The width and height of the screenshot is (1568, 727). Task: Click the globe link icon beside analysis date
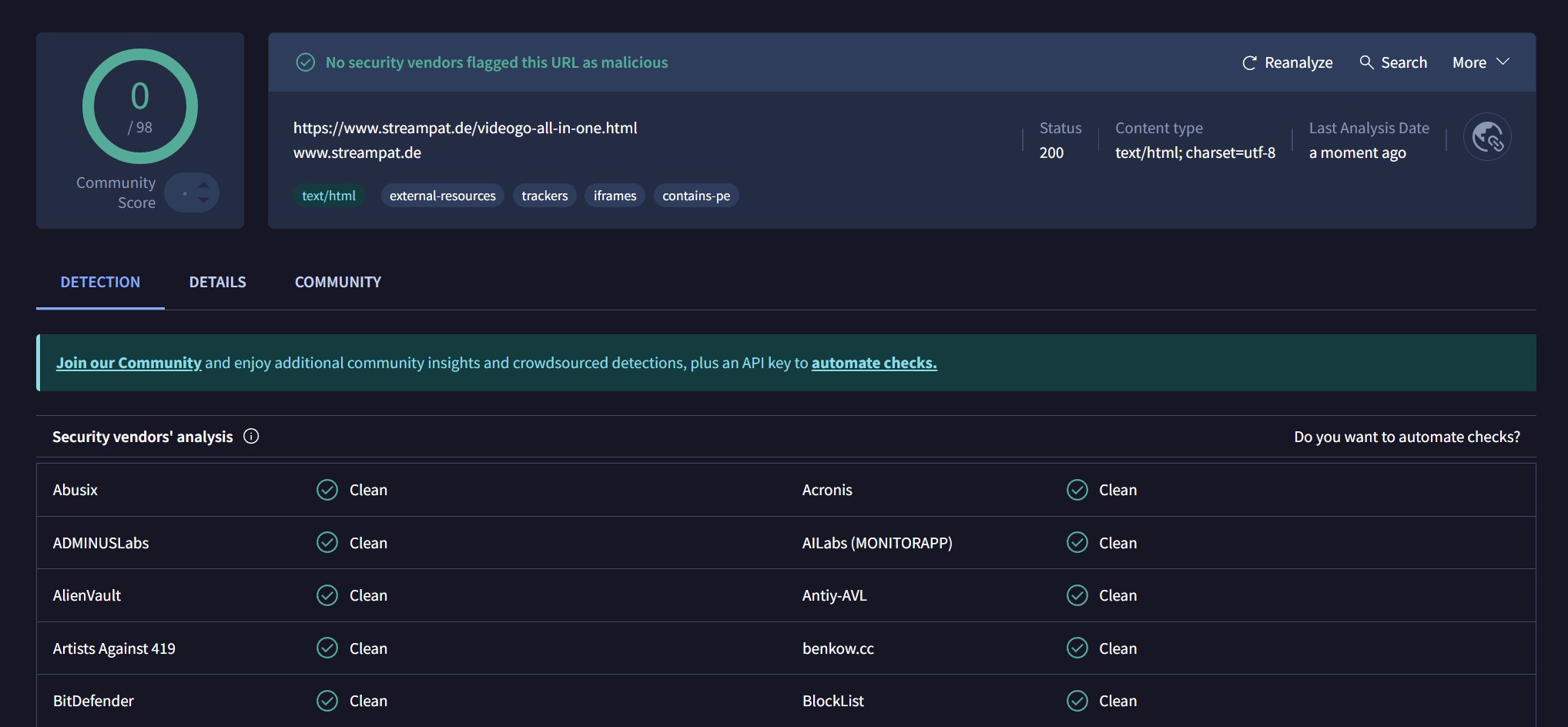tap(1487, 138)
